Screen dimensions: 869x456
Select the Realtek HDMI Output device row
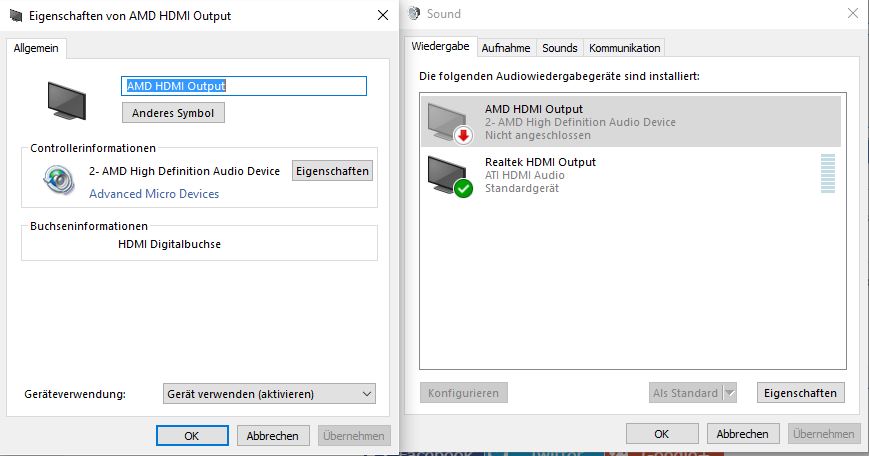click(x=631, y=175)
